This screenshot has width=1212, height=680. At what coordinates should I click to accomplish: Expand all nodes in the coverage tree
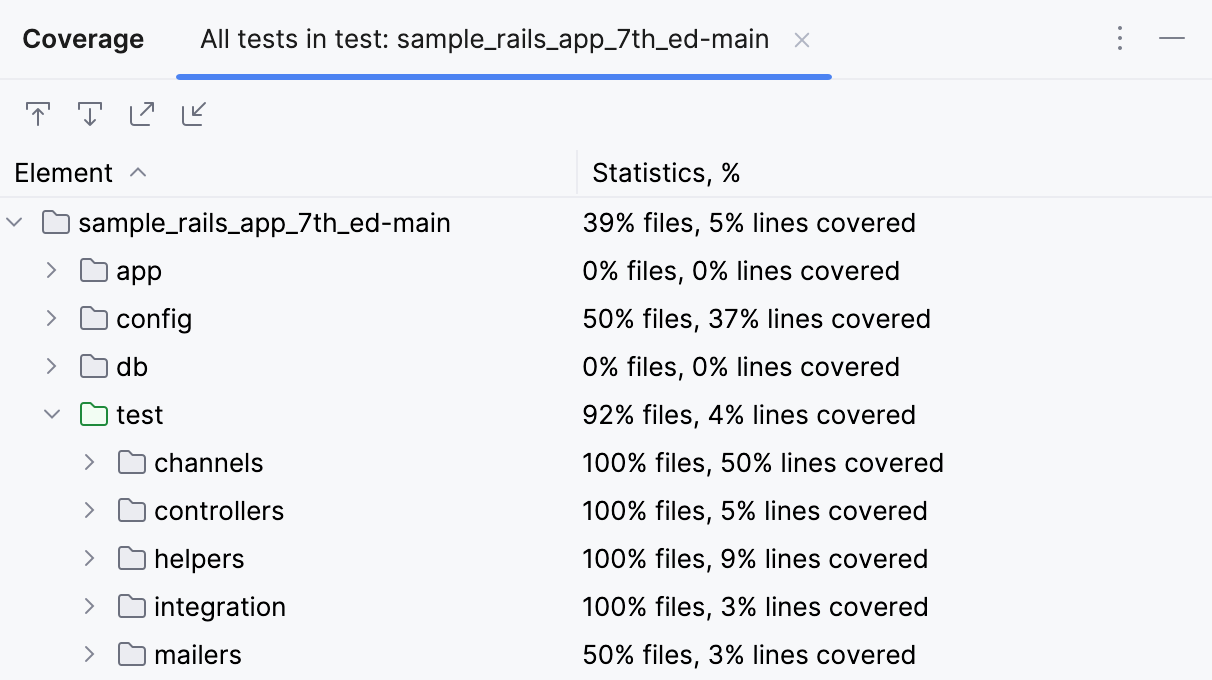pyautogui.click(x=90, y=113)
